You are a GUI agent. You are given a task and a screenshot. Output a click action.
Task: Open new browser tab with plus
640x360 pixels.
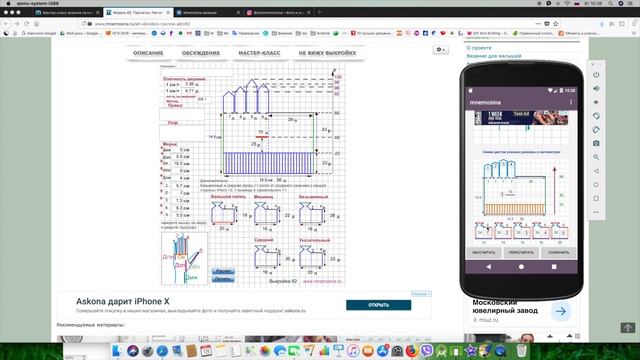point(319,13)
